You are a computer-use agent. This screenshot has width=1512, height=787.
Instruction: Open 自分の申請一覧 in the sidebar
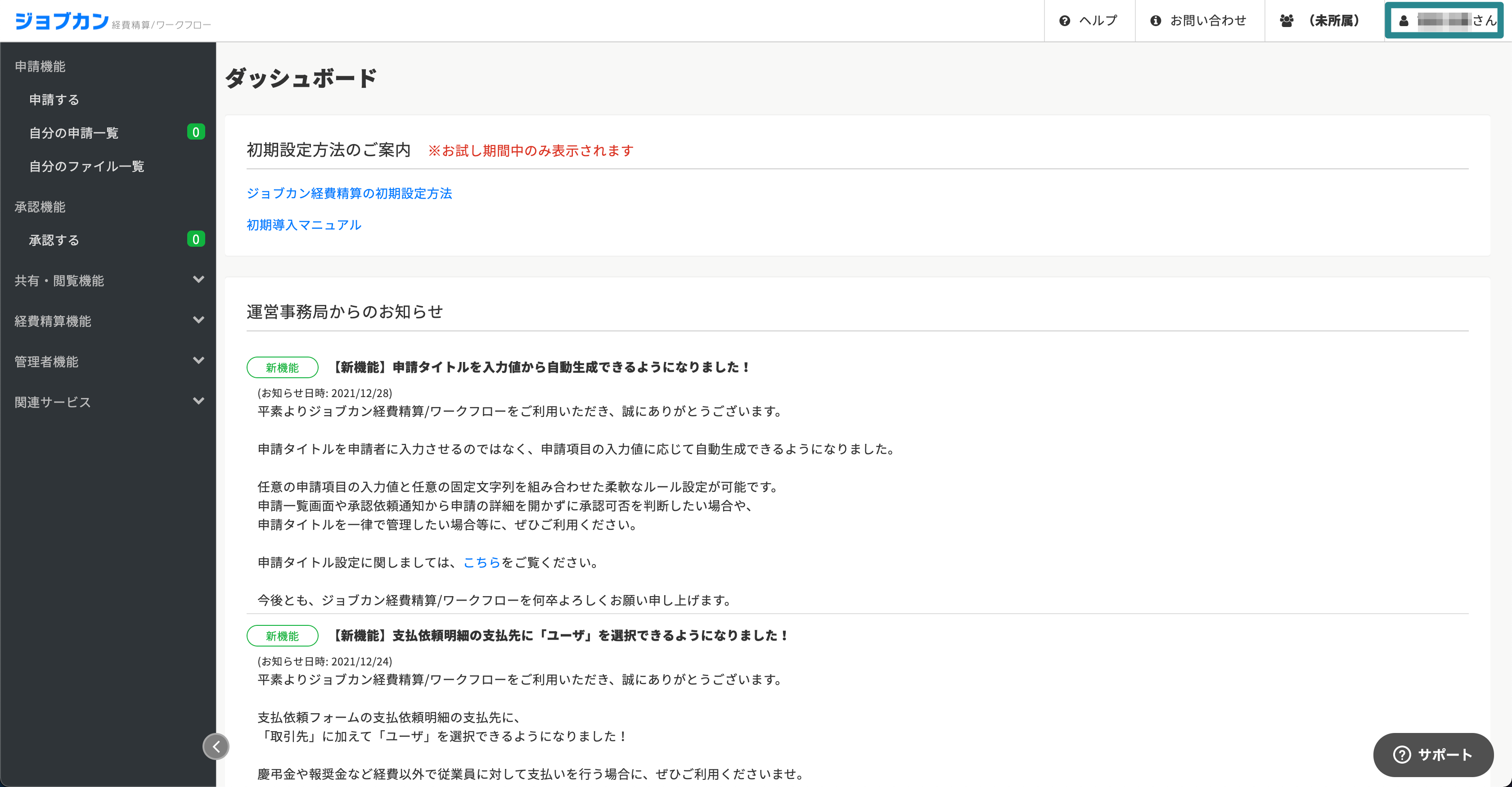(74, 133)
